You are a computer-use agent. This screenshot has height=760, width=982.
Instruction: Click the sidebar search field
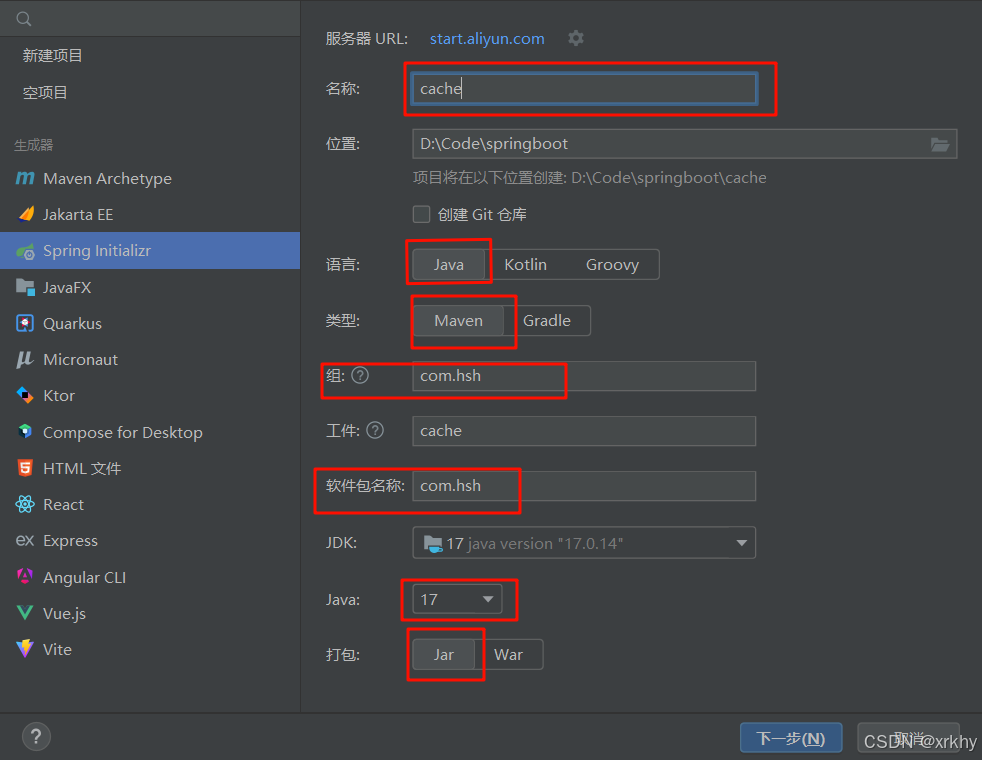(x=150, y=19)
